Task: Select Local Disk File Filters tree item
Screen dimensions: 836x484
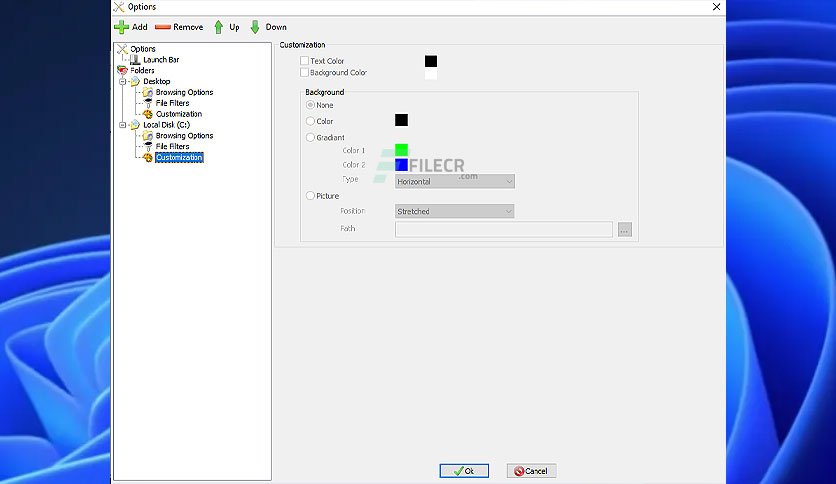Action: (x=172, y=147)
